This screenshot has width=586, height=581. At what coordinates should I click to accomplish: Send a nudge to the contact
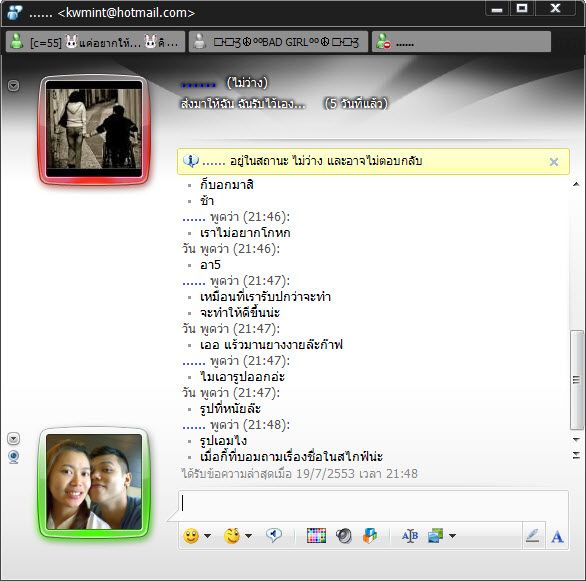pyautogui.click(x=274, y=535)
